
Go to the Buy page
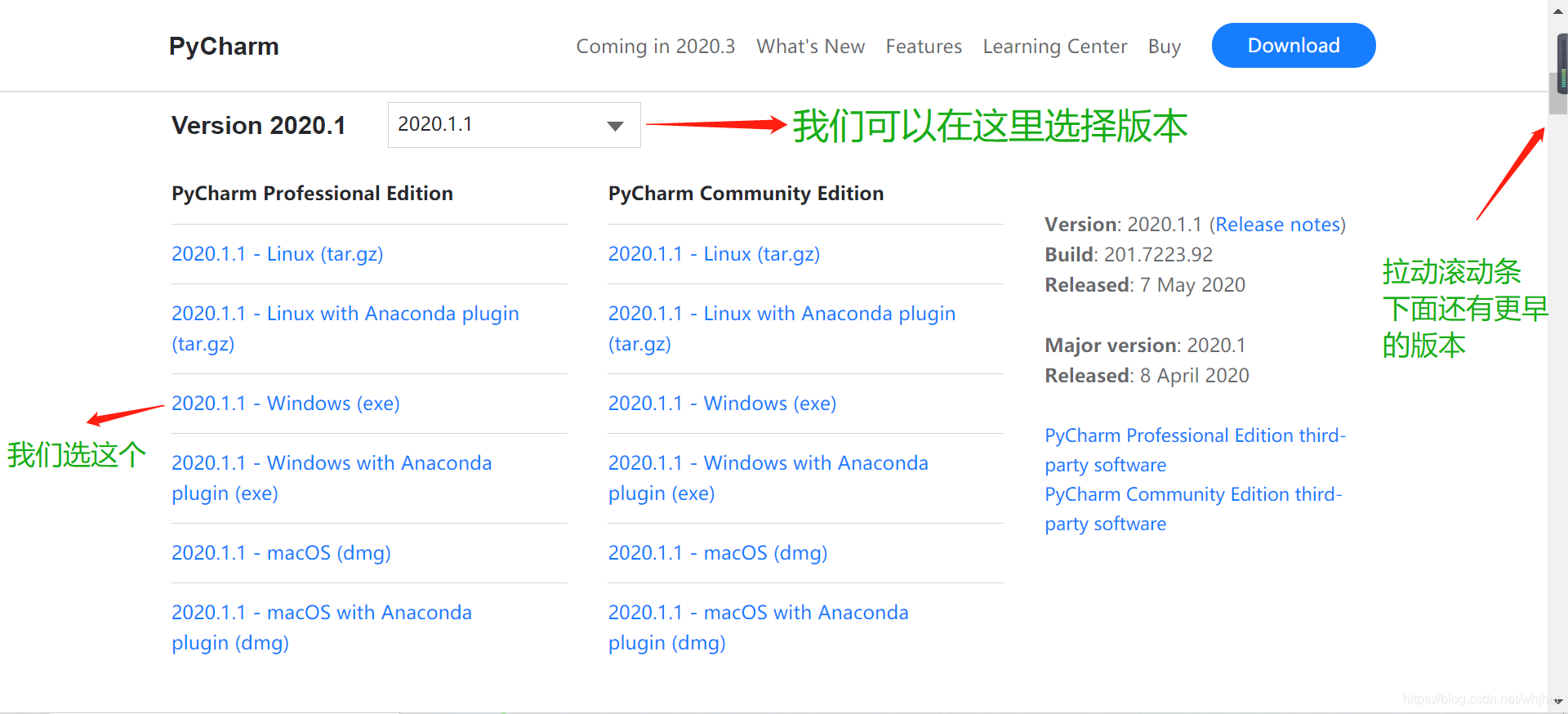(x=1164, y=47)
